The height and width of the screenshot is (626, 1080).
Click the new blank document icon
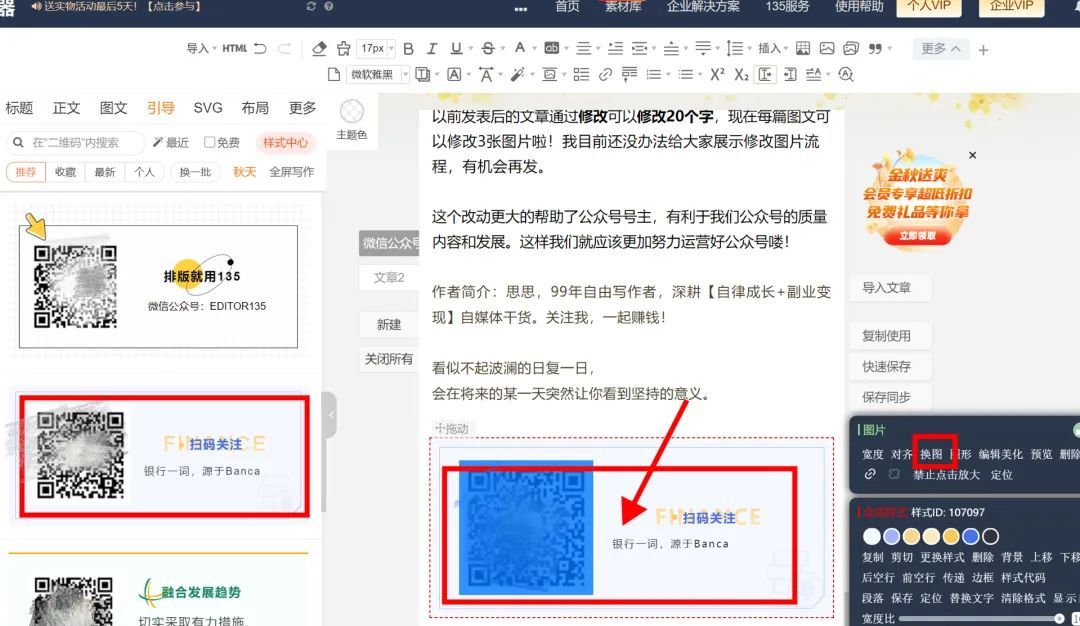pyautogui.click(x=334, y=74)
